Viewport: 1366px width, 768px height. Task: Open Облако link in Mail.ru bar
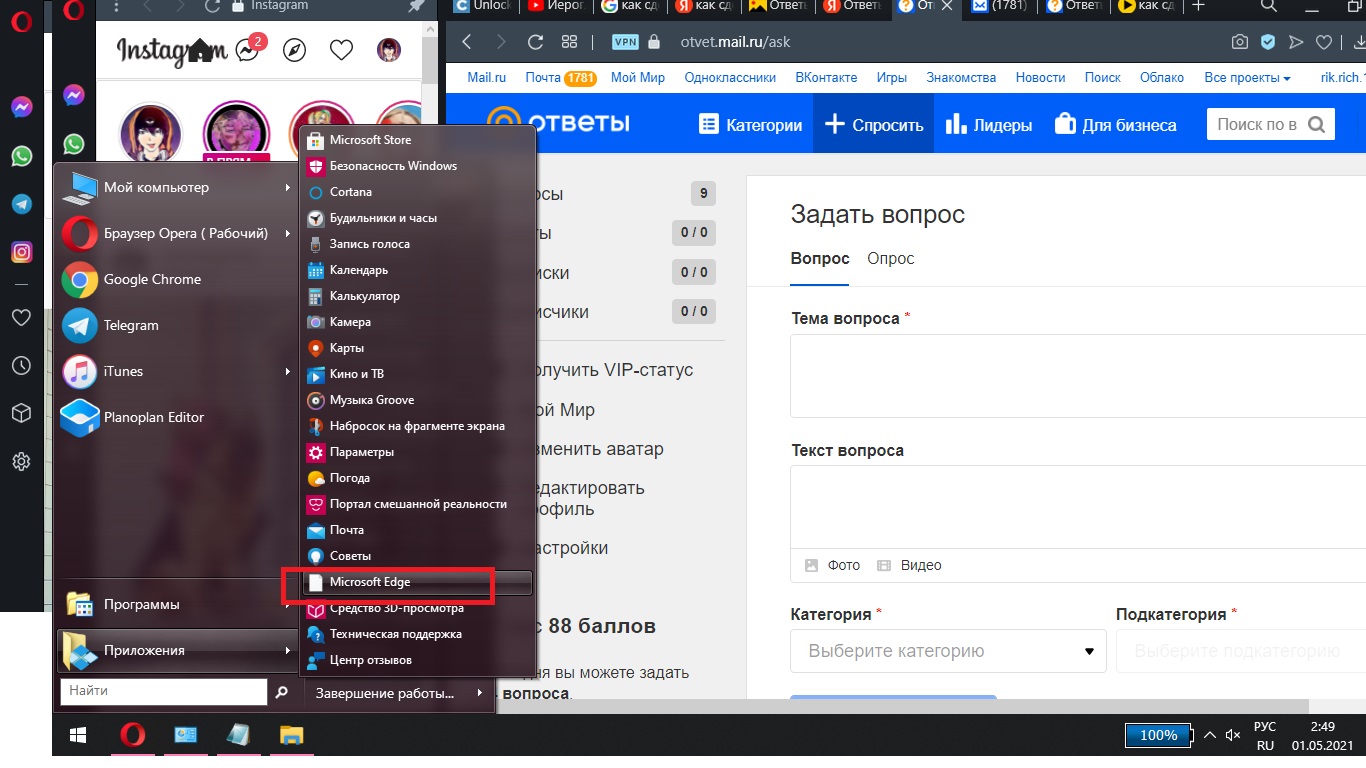tap(1162, 78)
